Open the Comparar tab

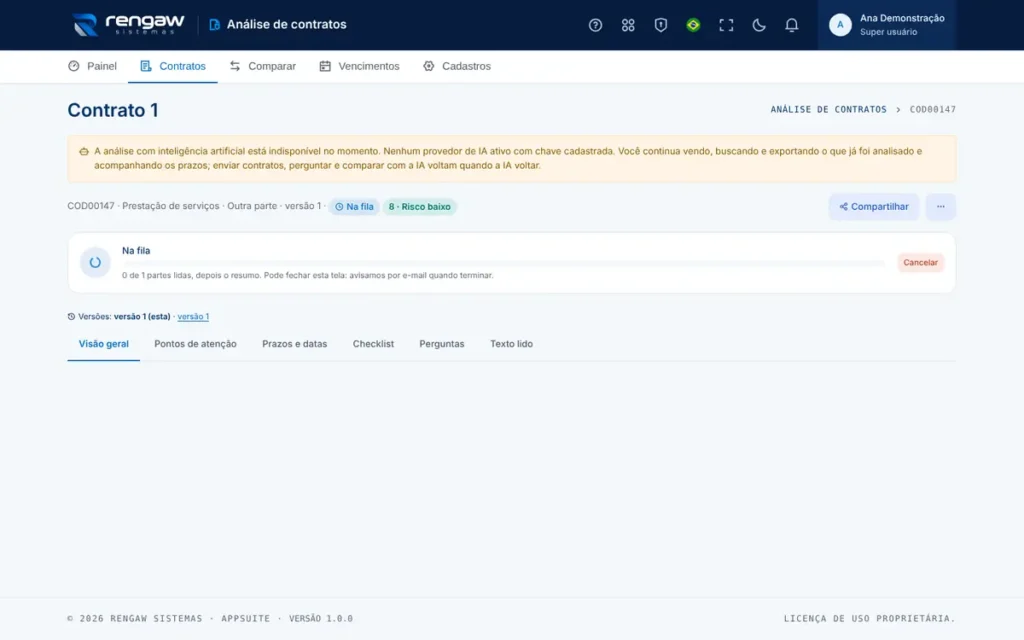pos(263,66)
